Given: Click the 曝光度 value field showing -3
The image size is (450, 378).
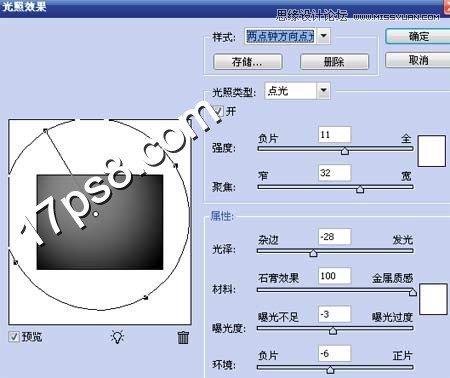Looking at the screenshot, I should tap(334, 314).
